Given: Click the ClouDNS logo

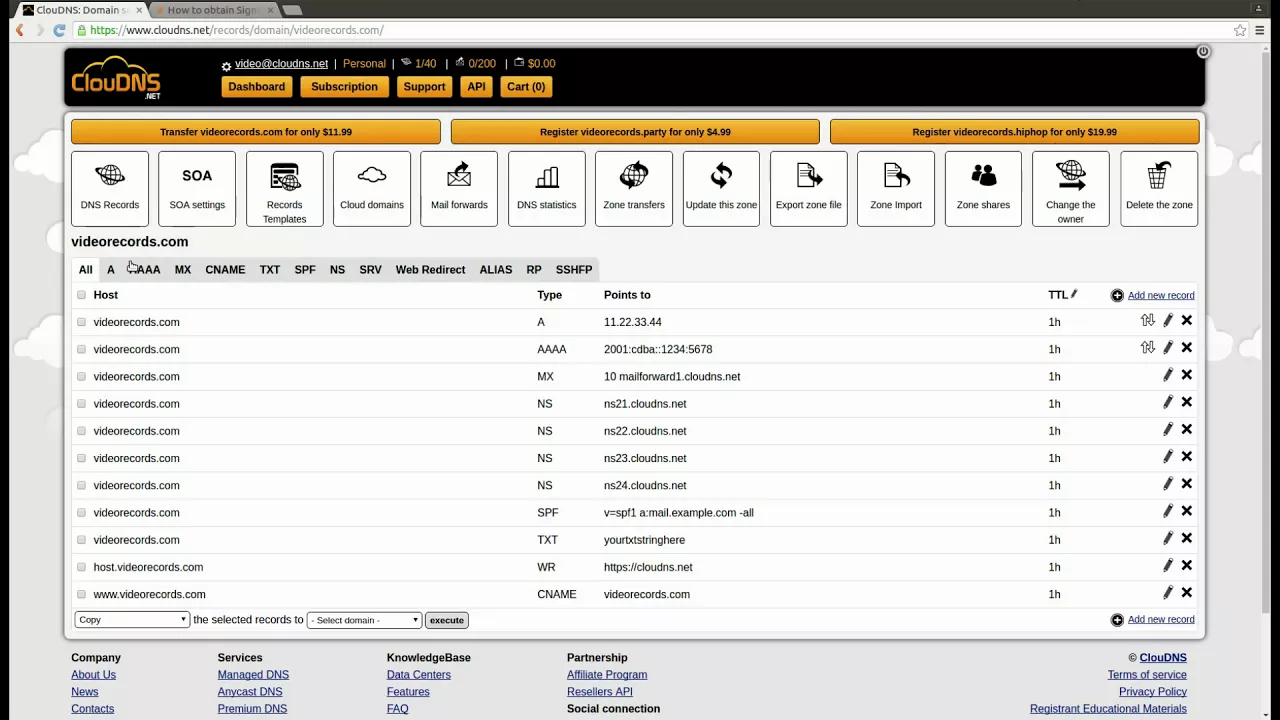Looking at the screenshot, I should [116, 78].
